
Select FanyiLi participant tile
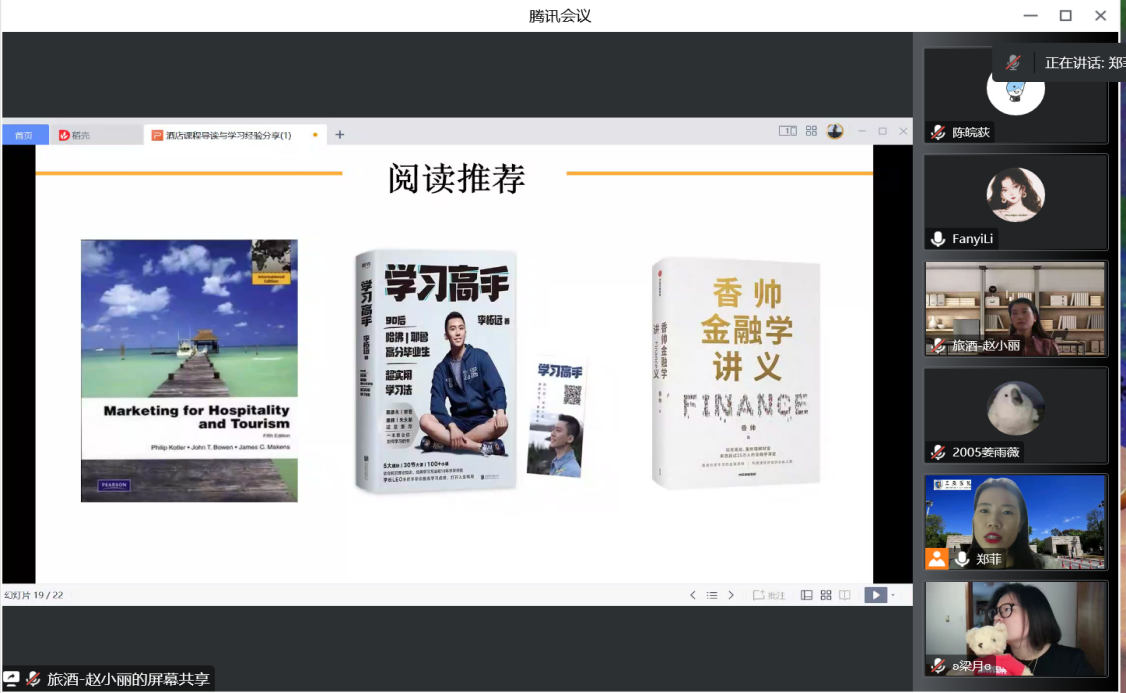tap(1015, 202)
